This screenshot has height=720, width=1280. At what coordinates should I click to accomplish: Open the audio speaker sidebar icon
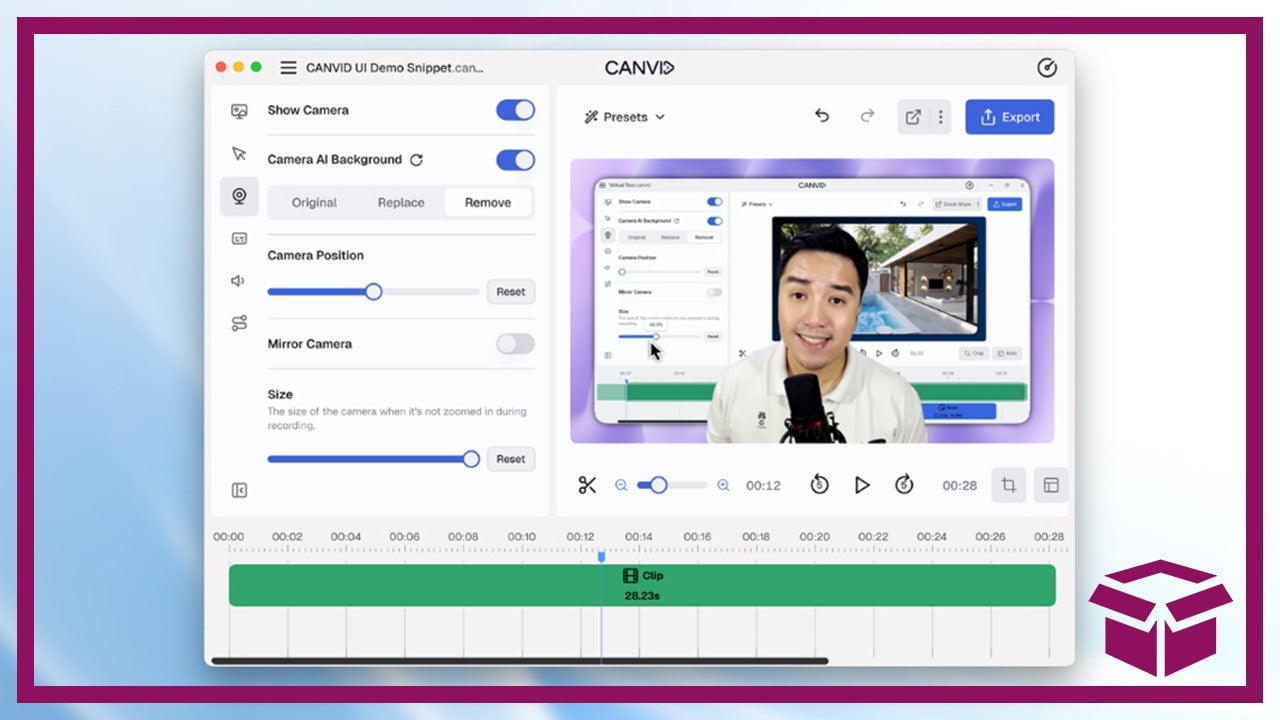point(238,281)
